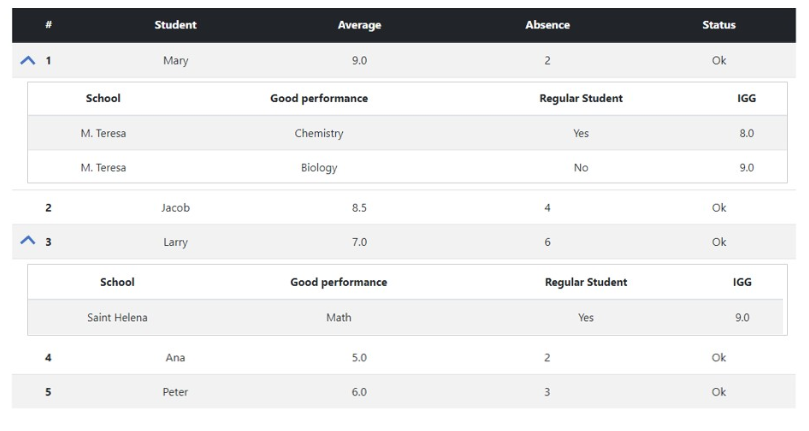The height and width of the screenshot is (431, 809).
Task: Select the row for student Ana
Action: coord(175,358)
